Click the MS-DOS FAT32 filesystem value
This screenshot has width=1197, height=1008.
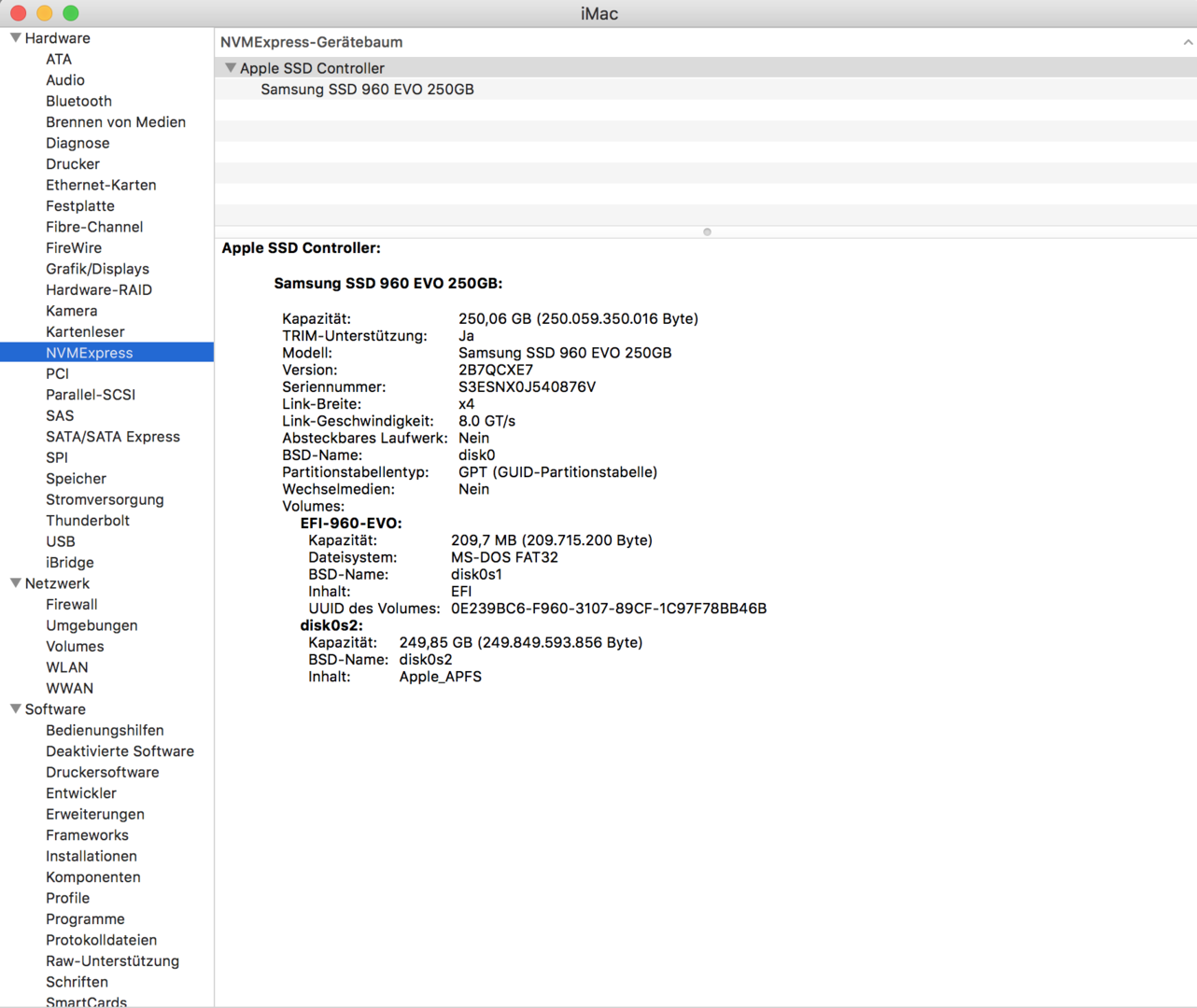pos(504,557)
